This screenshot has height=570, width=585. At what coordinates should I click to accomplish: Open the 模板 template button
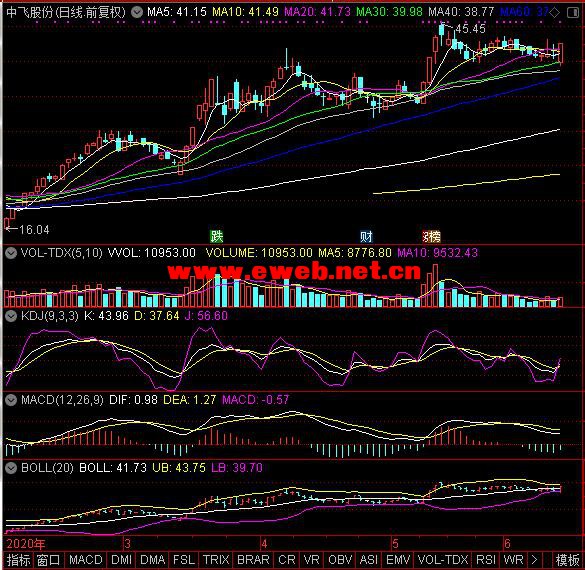(x=567, y=560)
